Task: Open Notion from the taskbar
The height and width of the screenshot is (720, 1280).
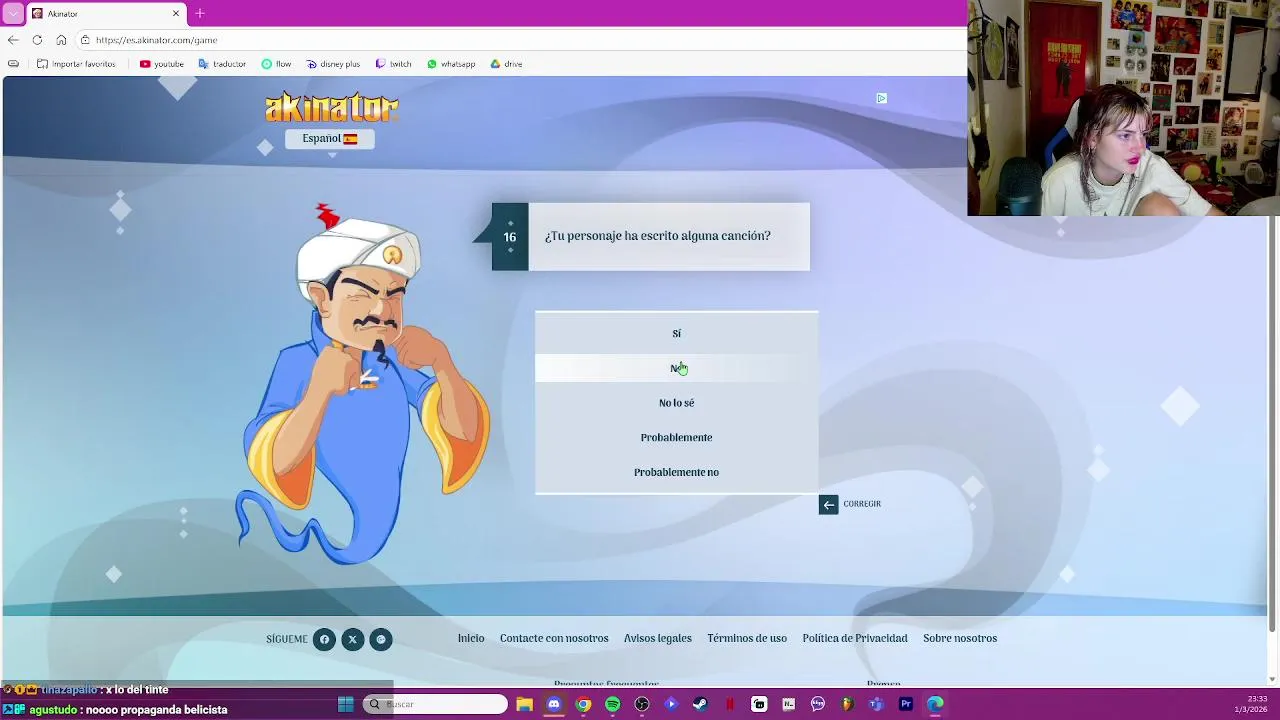Action: [x=788, y=704]
